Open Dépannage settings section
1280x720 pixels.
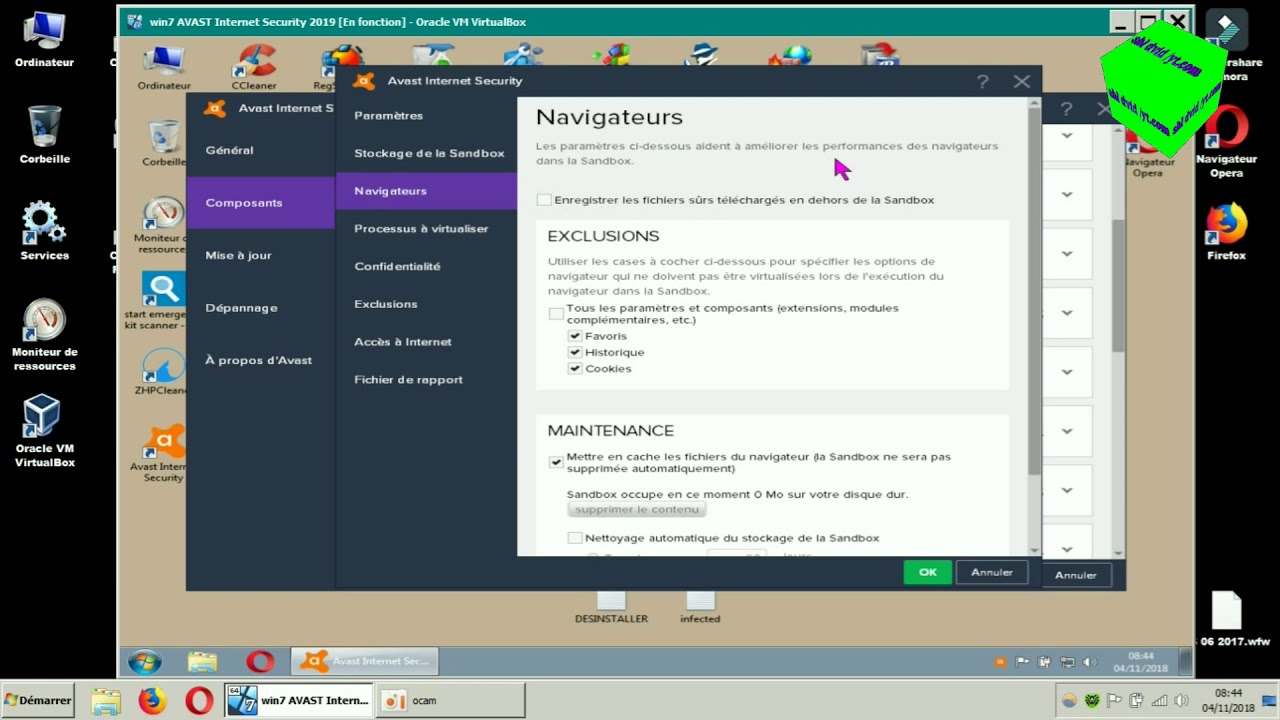tap(260, 308)
